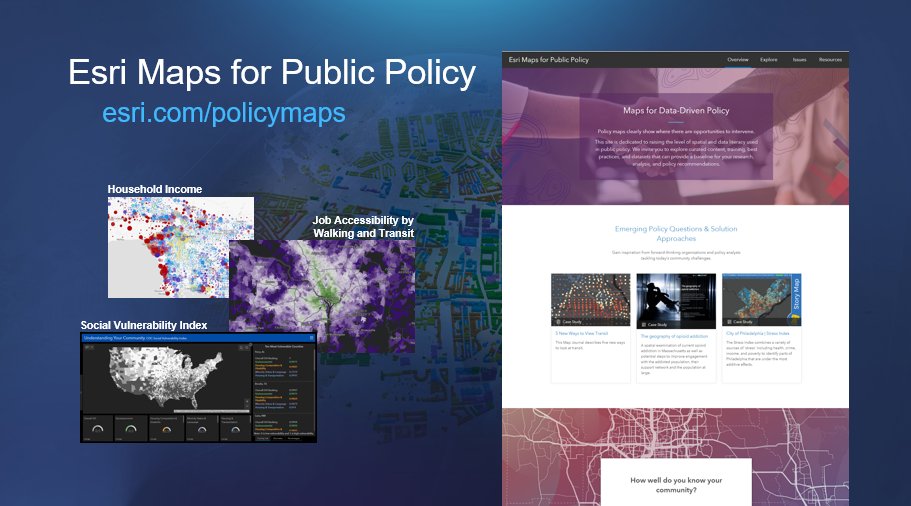Open The geography of opioid addiction link
This screenshot has width=911, height=506.
click(x=674, y=336)
